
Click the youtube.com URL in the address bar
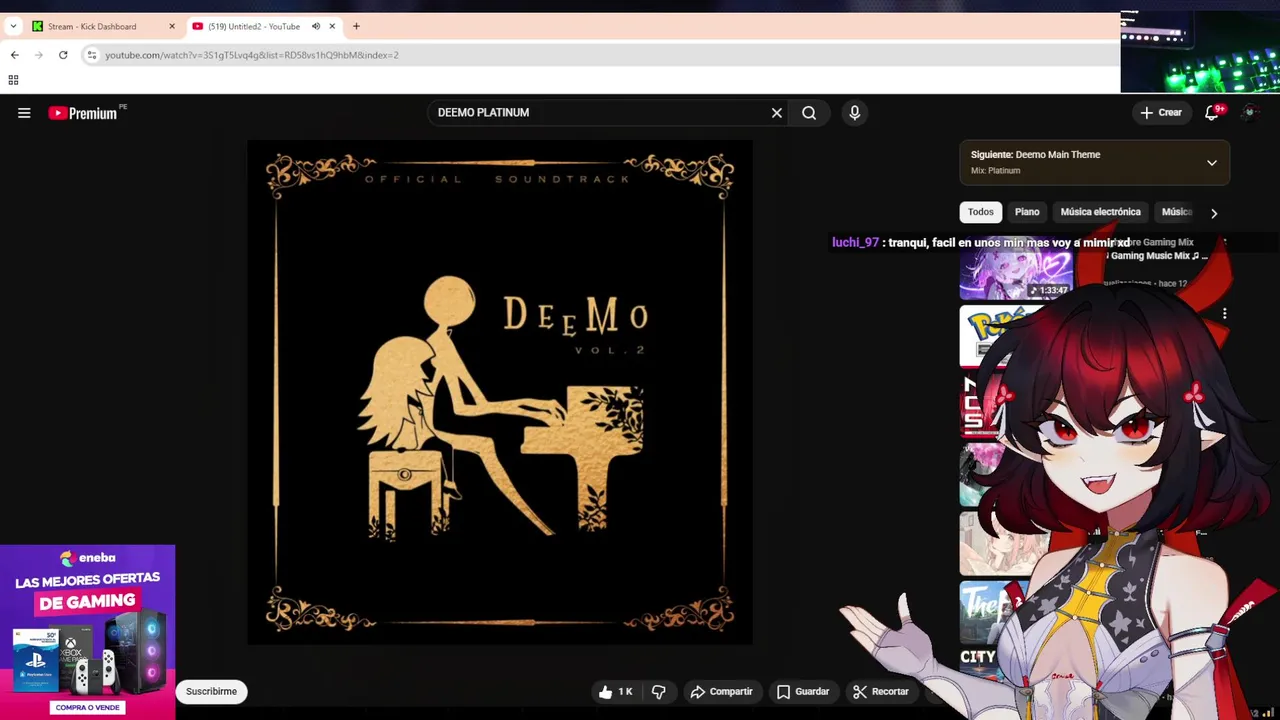pos(252,55)
